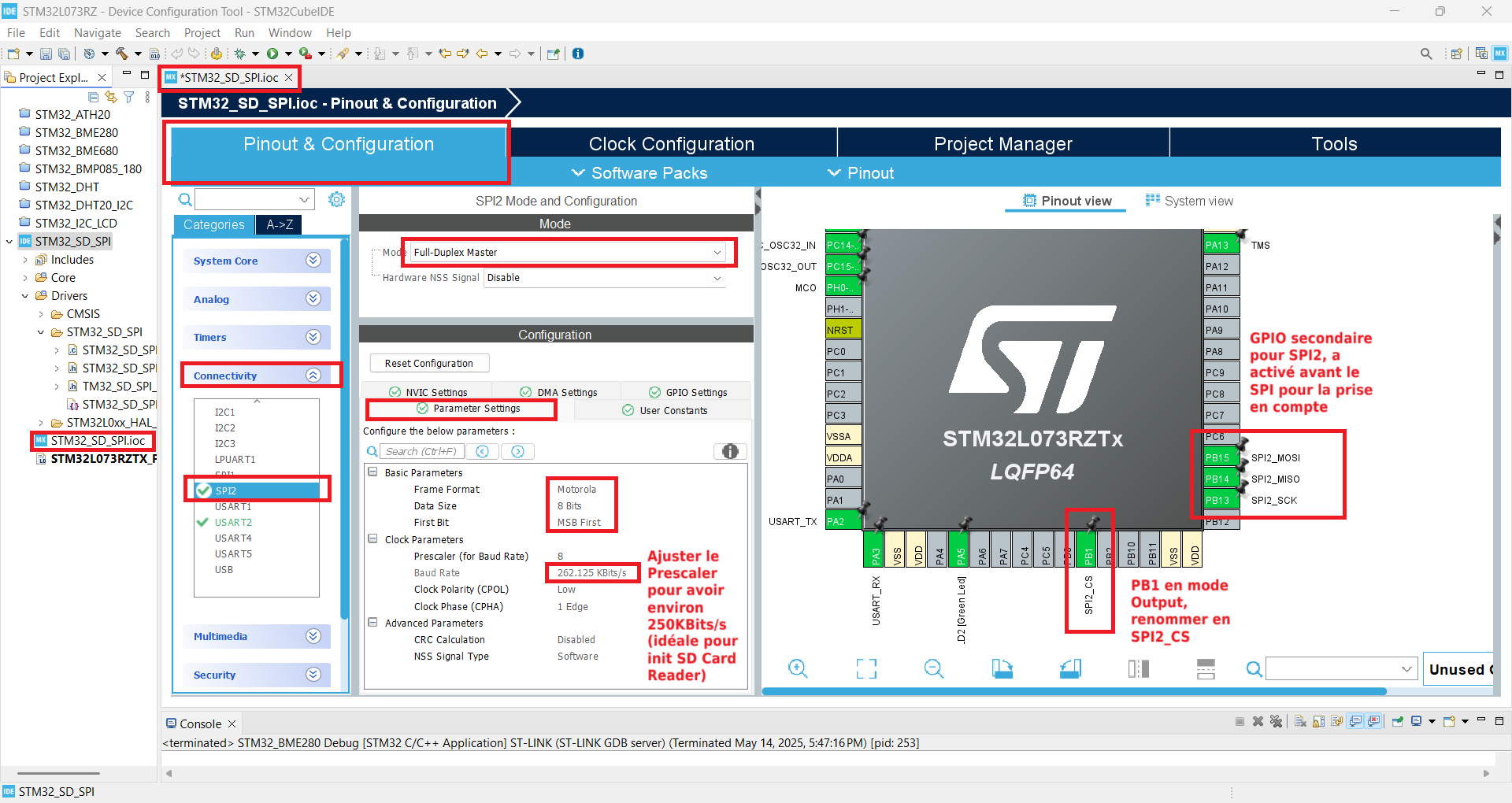Click the Reset Configuration button
Viewport: 1512px width, 803px height.
coord(429,363)
